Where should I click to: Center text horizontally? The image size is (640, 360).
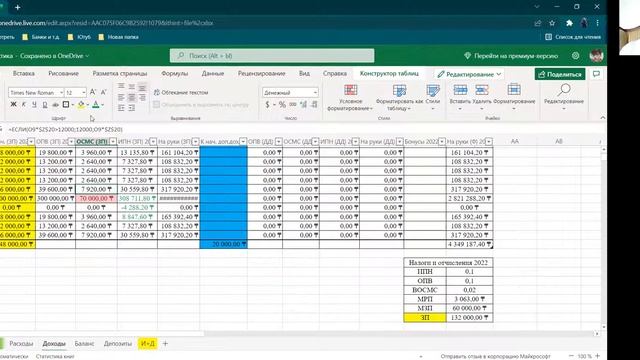coord(131,98)
